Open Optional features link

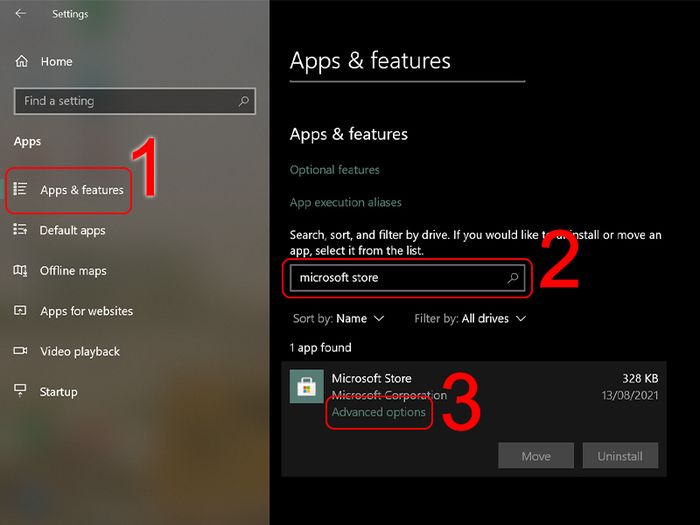coord(334,170)
